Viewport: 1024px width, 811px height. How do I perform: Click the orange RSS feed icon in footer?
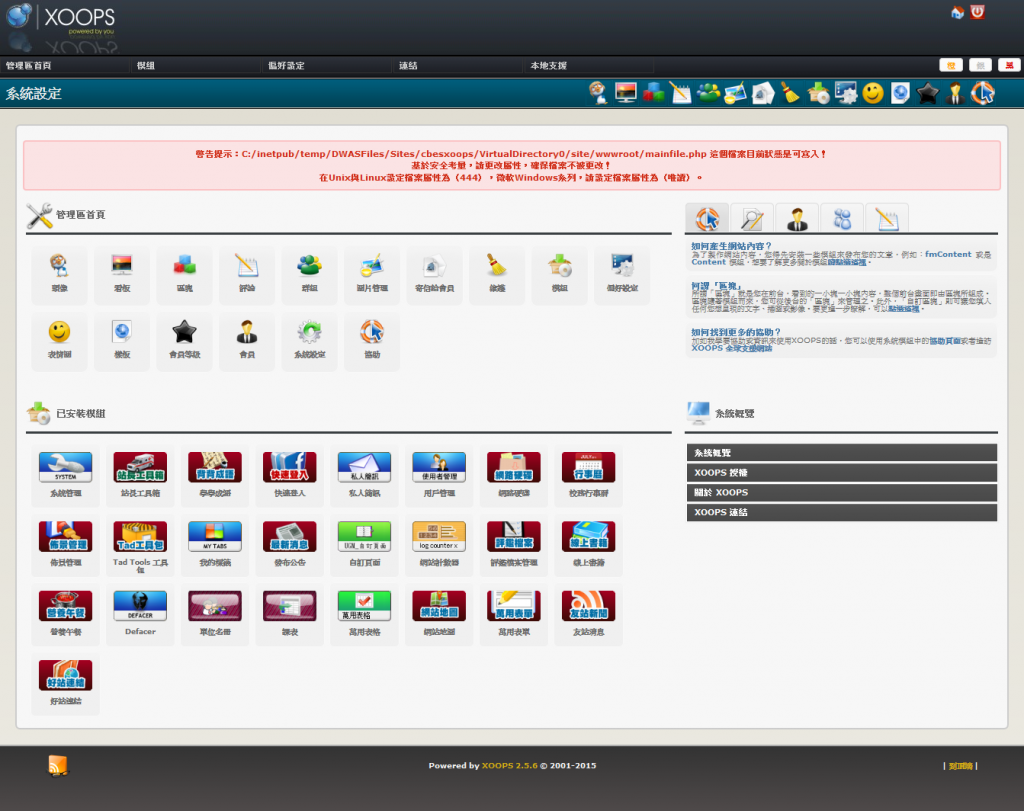[x=58, y=765]
